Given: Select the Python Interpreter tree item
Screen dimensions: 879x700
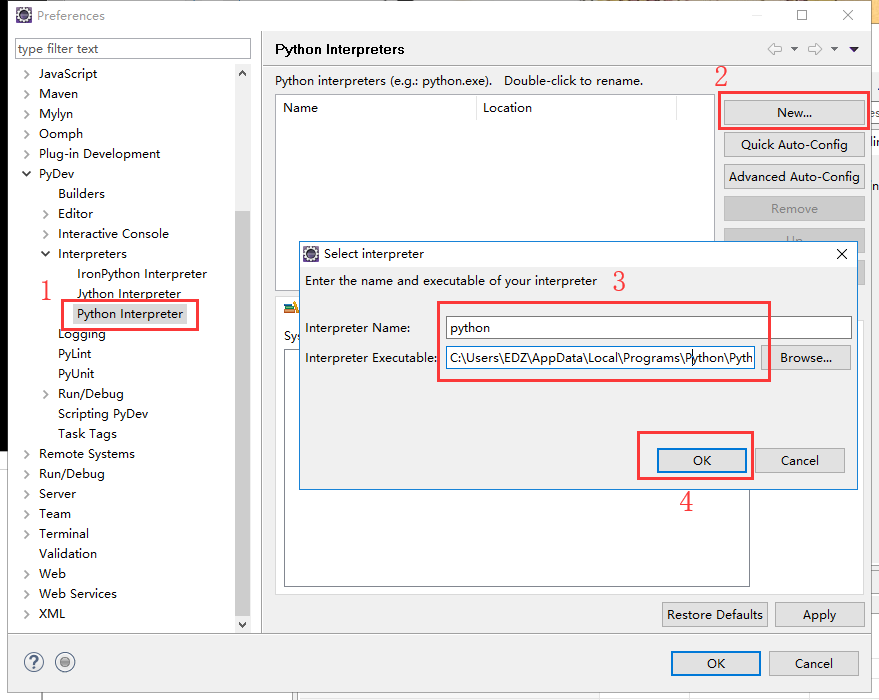Looking at the screenshot, I should [129, 314].
